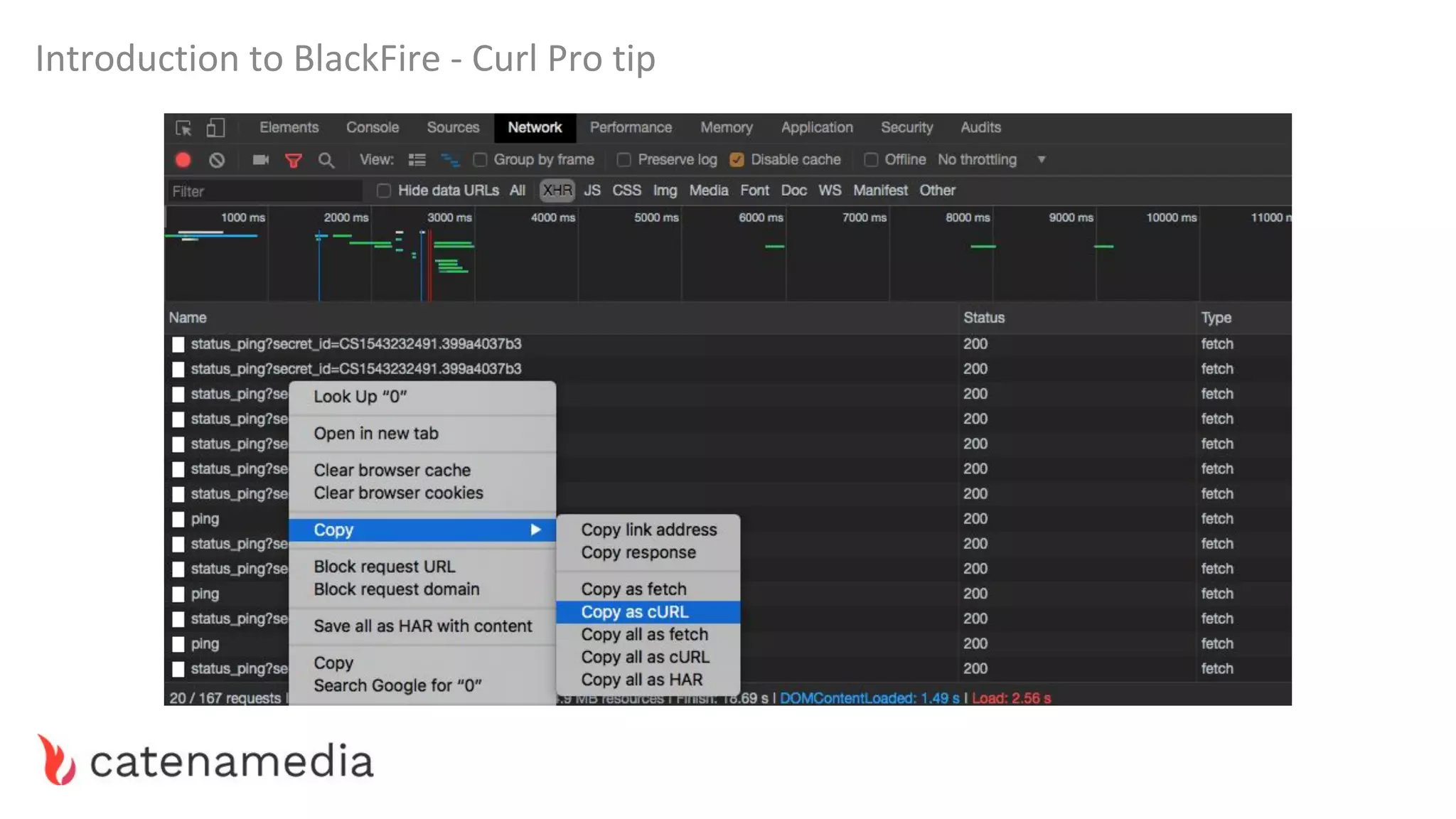Select Clear browser cookies

(422, 493)
